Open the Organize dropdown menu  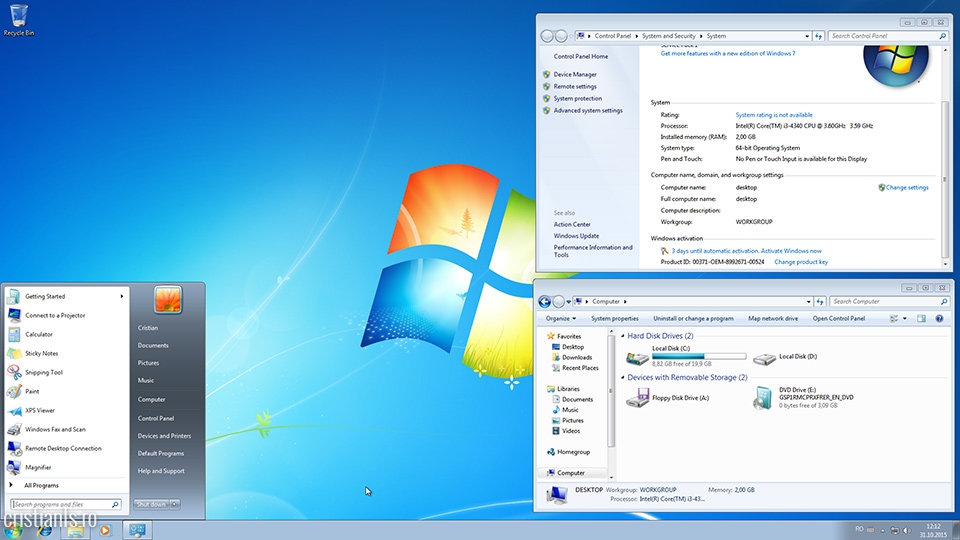(561, 318)
